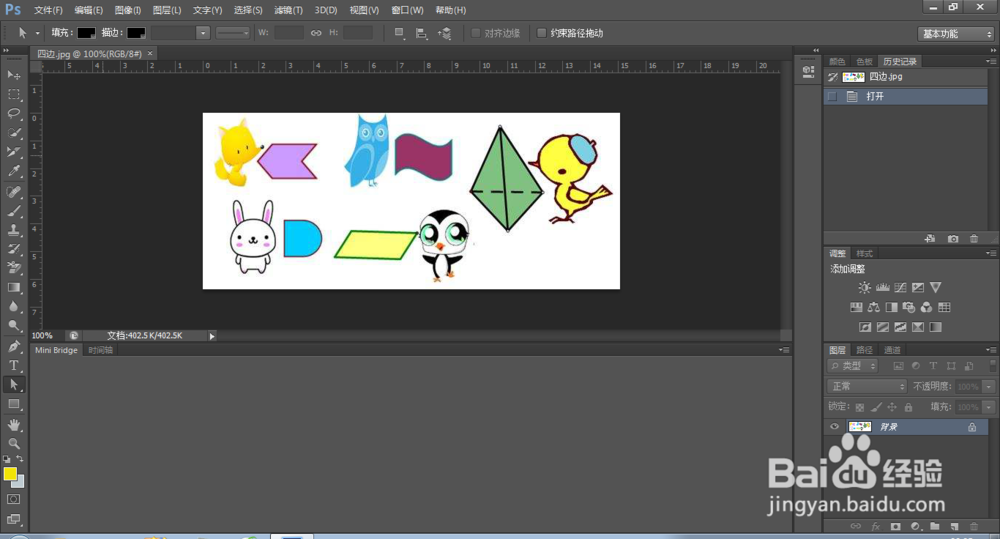This screenshot has height=539, width=1000.
Task: Select the Horizontal Type tool
Action: click(13, 365)
